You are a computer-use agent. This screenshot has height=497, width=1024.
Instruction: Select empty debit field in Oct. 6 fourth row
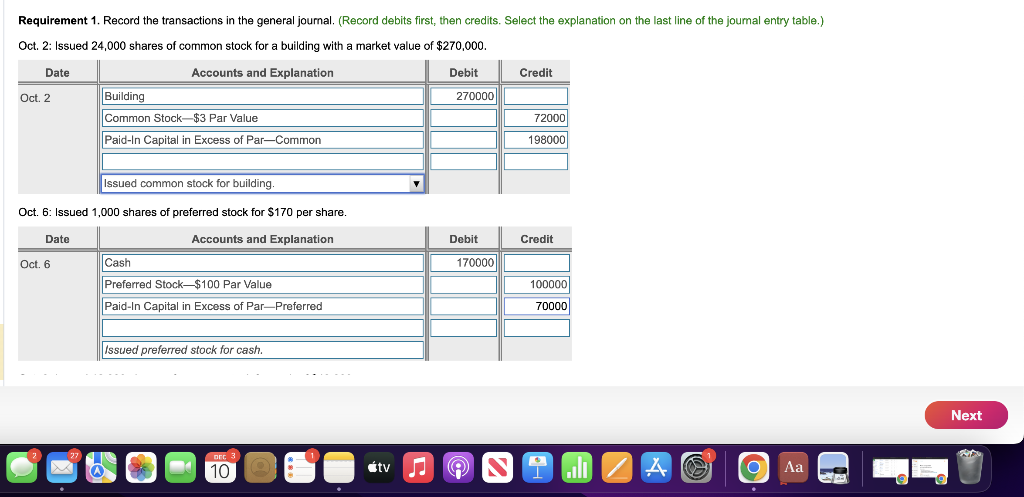click(463, 328)
